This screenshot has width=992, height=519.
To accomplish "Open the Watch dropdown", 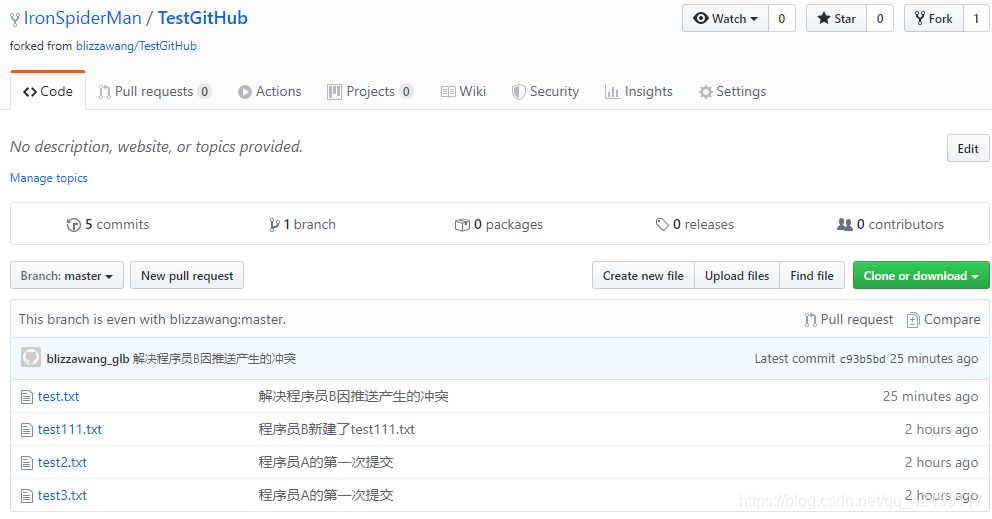I will click(x=725, y=18).
